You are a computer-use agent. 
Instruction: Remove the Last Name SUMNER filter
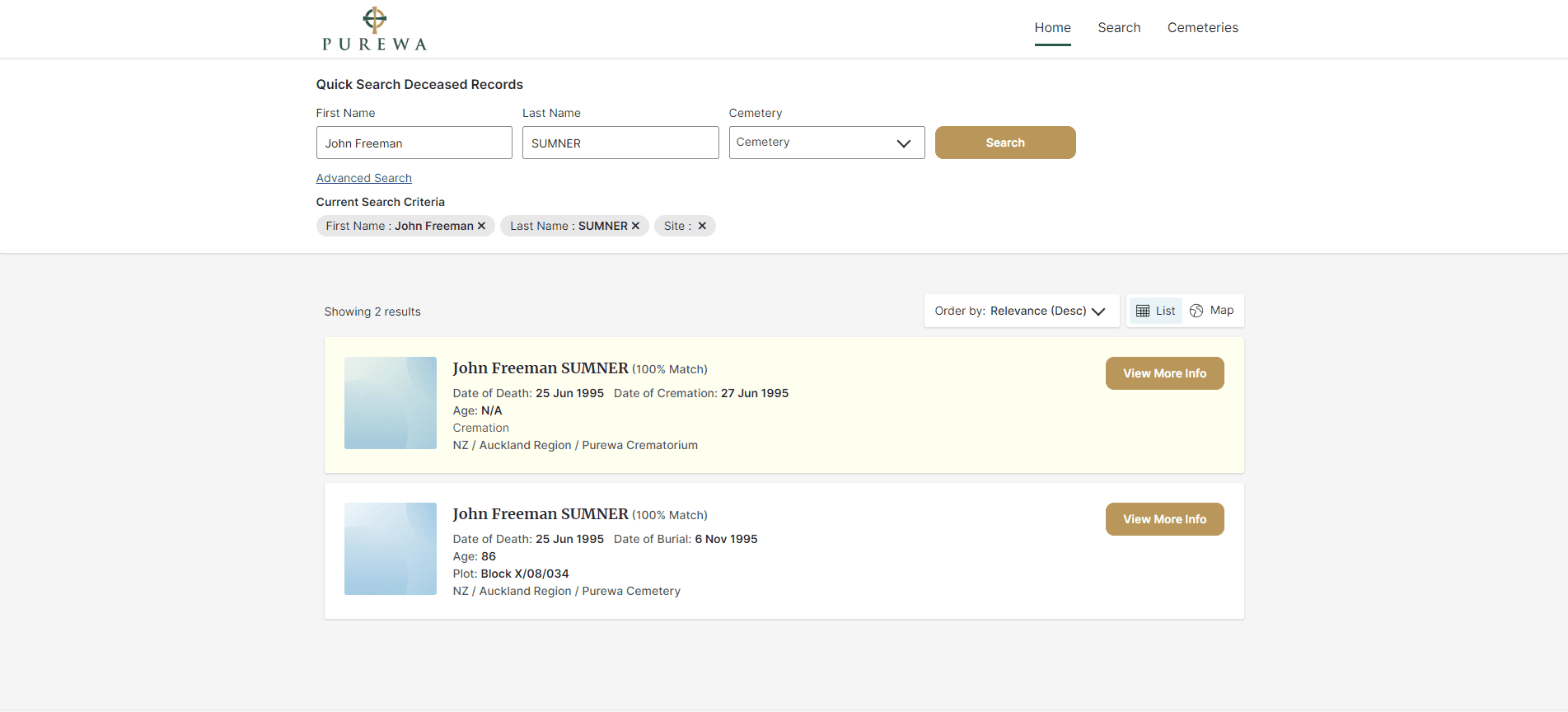pyautogui.click(x=635, y=226)
